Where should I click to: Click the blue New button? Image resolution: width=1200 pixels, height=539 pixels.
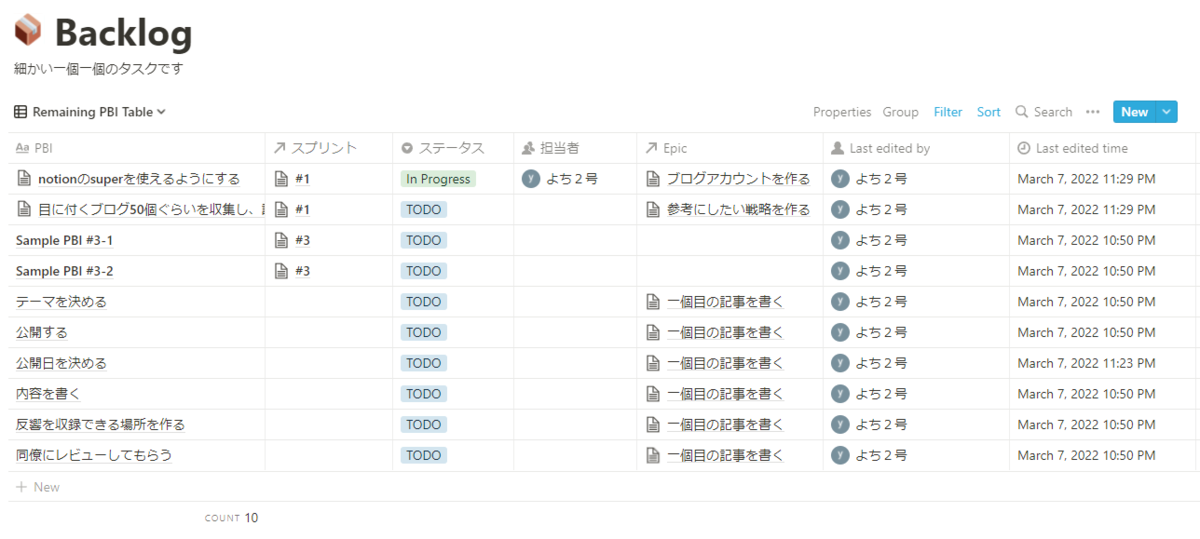click(x=1134, y=112)
